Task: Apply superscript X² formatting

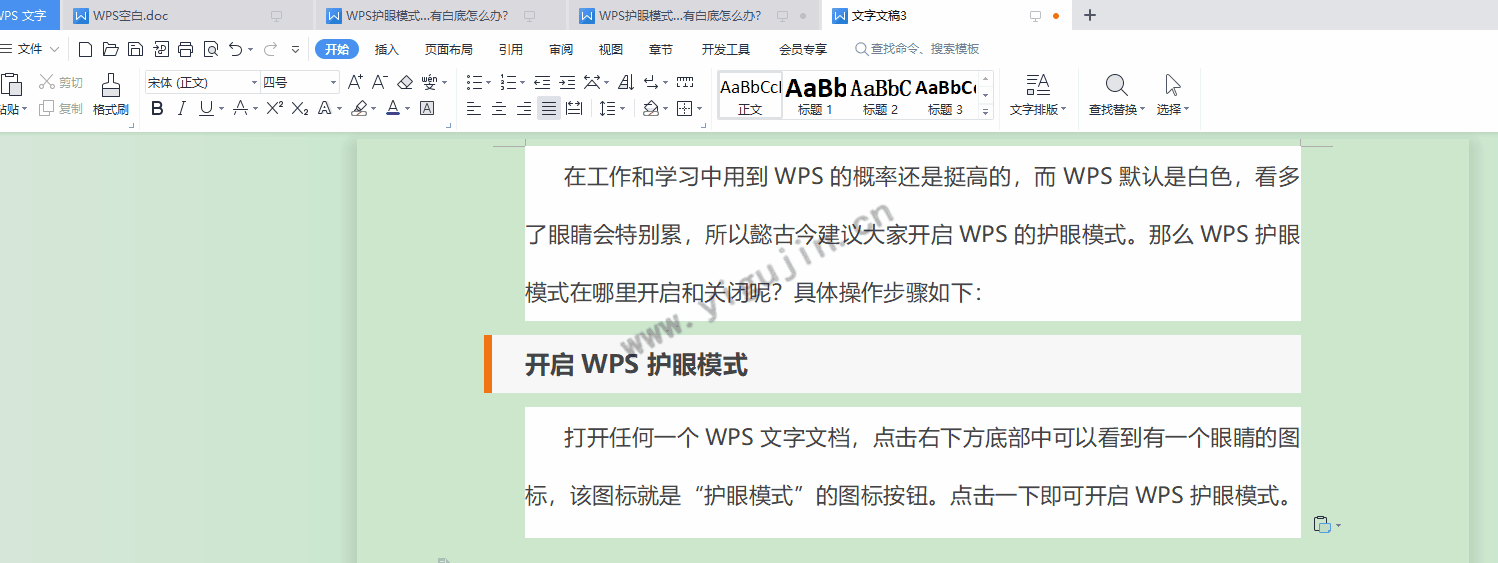Action: pyautogui.click(x=274, y=108)
